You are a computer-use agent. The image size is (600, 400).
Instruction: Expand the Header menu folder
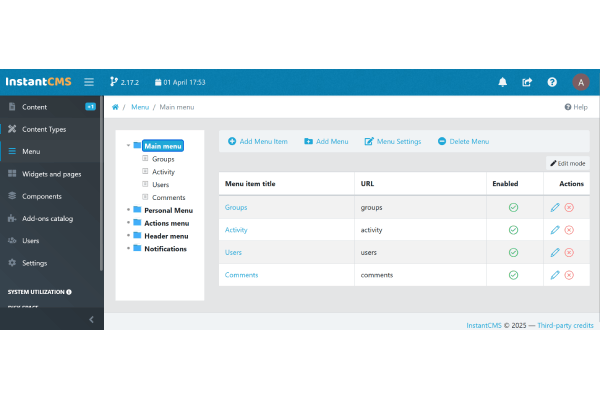click(x=129, y=236)
